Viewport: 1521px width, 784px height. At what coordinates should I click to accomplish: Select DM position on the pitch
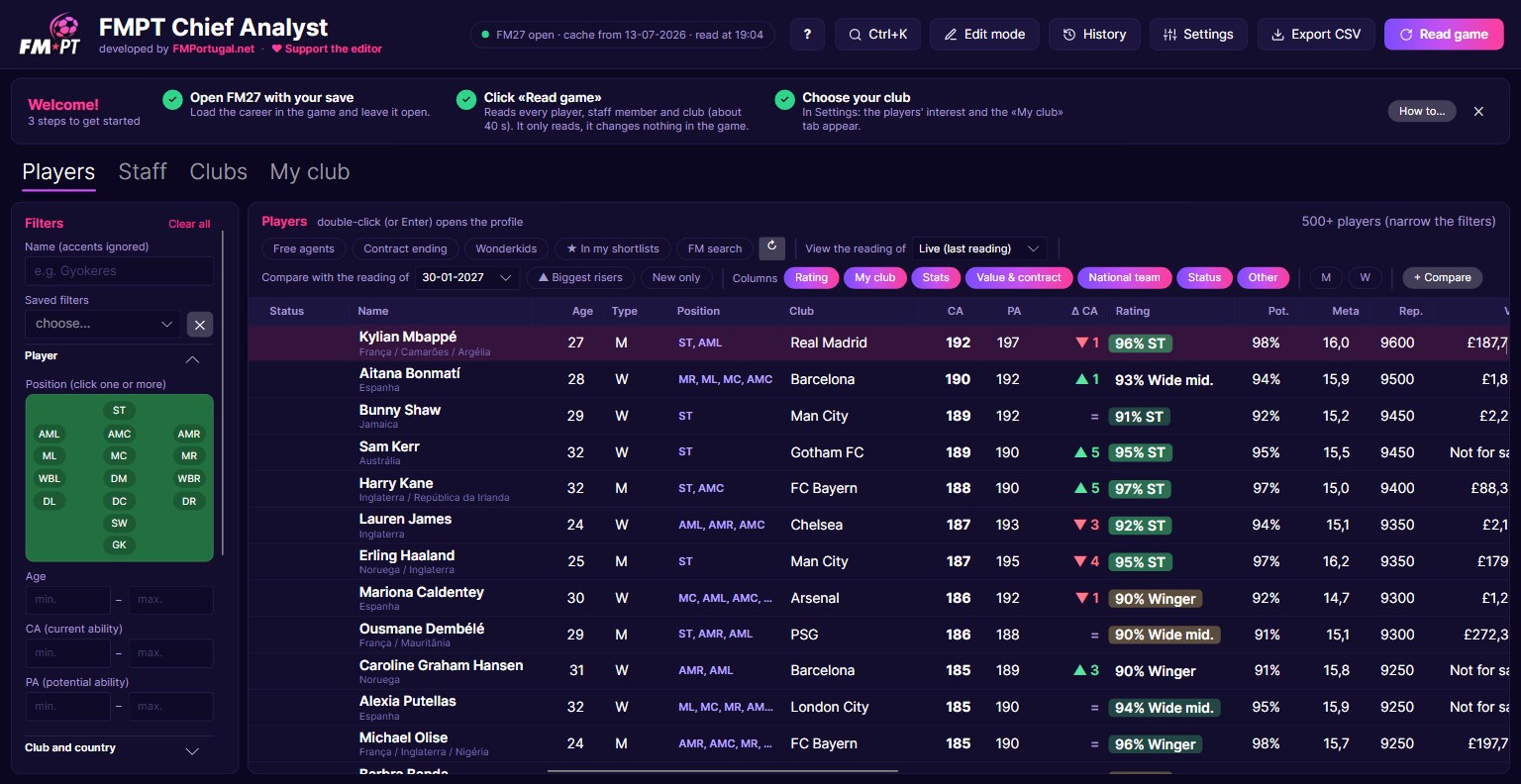tap(119, 479)
